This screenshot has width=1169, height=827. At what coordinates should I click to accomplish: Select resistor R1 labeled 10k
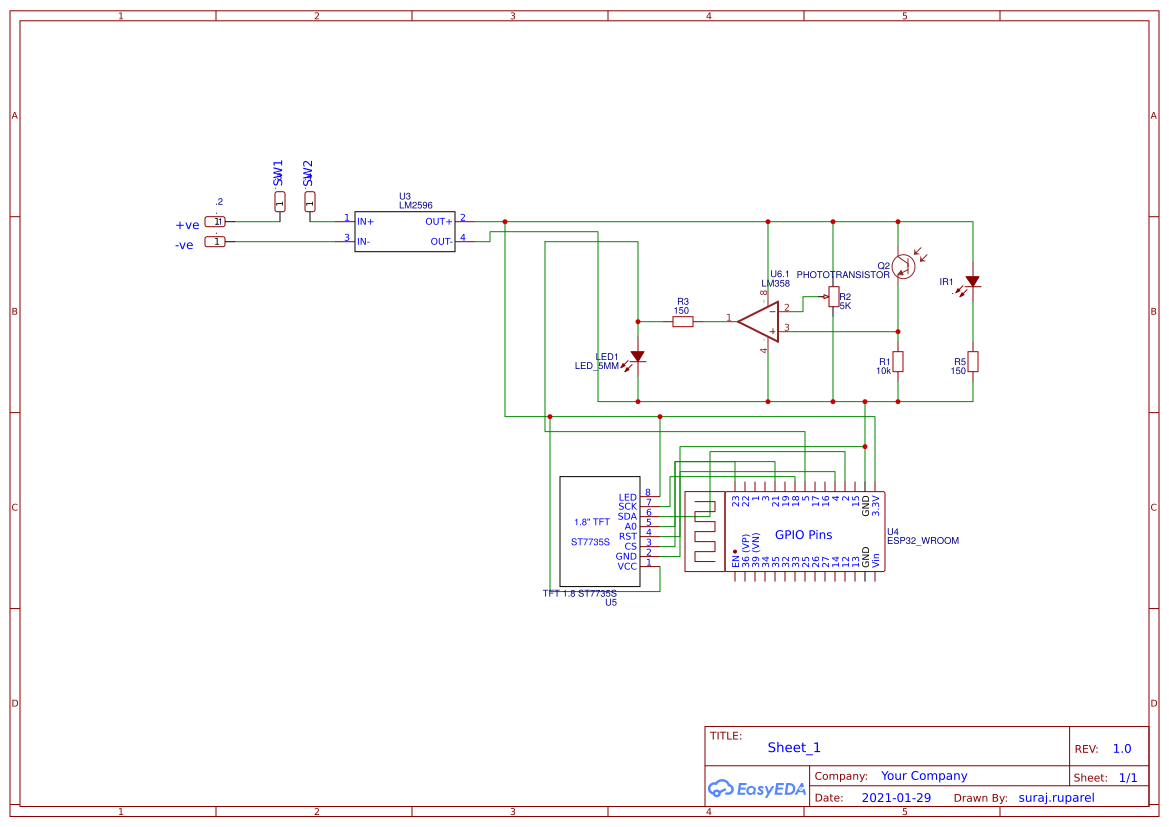click(897, 363)
